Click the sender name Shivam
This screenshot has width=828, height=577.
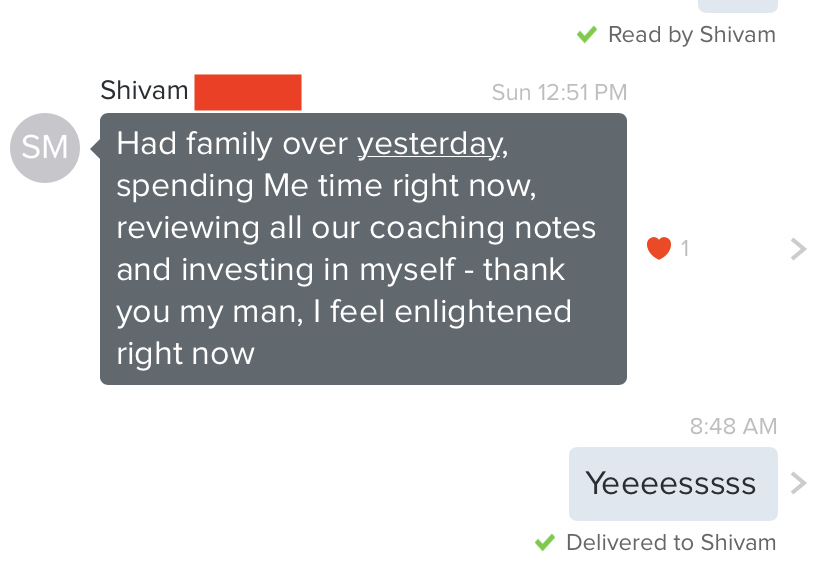[144, 90]
